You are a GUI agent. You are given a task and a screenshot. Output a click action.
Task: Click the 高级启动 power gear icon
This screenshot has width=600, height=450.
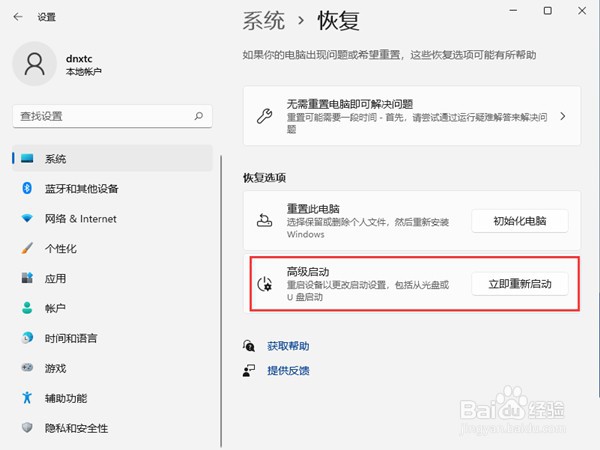[x=264, y=284]
